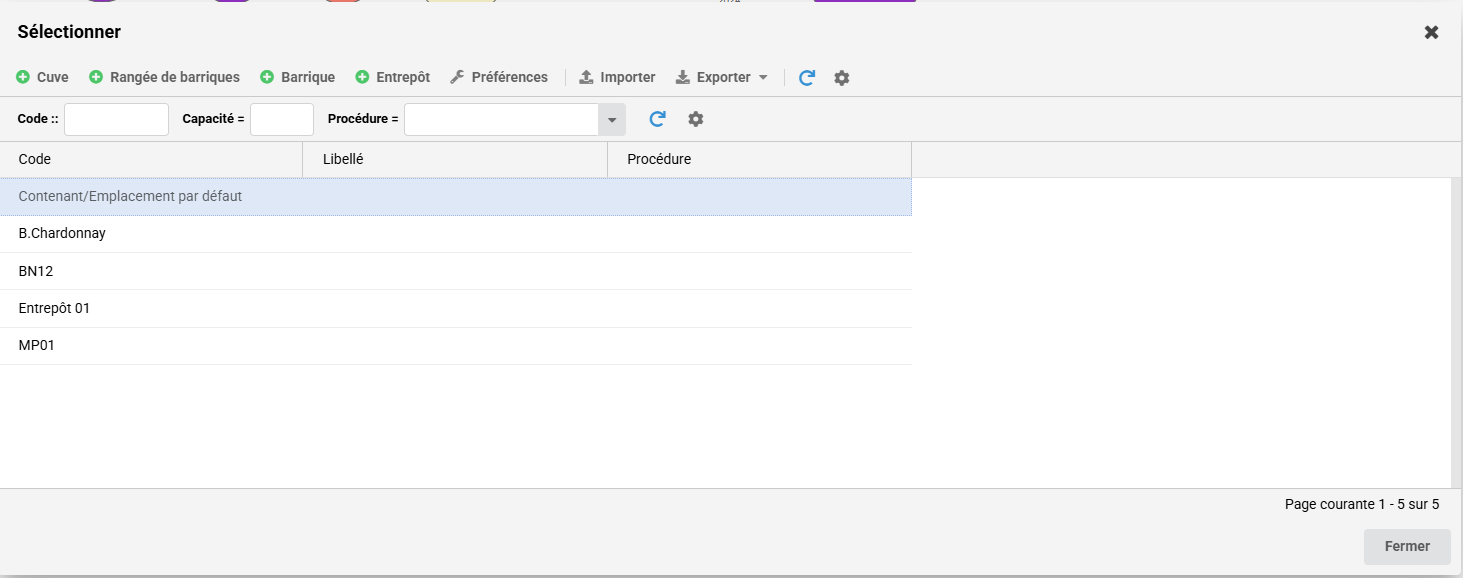The height and width of the screenshot is (578, 1463).
Task: Select the B.Chardonnay row
Action: tap(62, 233)
